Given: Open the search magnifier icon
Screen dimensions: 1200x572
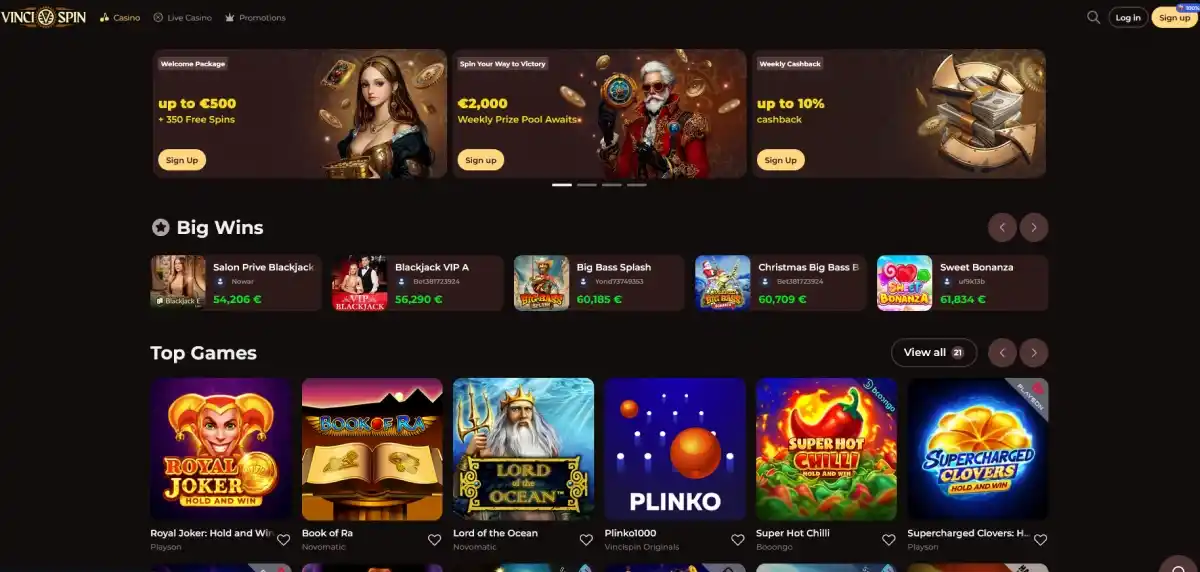Looking at the screenshot, I should (x=1093, y=17).
